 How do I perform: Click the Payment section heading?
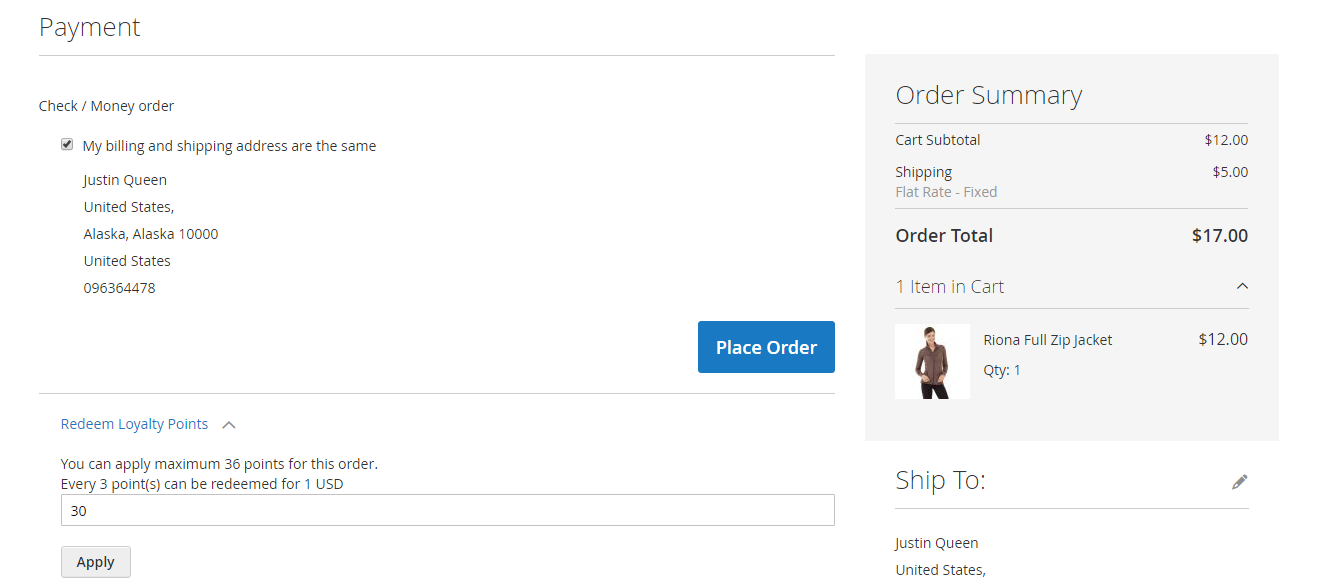tap(90, 27)
